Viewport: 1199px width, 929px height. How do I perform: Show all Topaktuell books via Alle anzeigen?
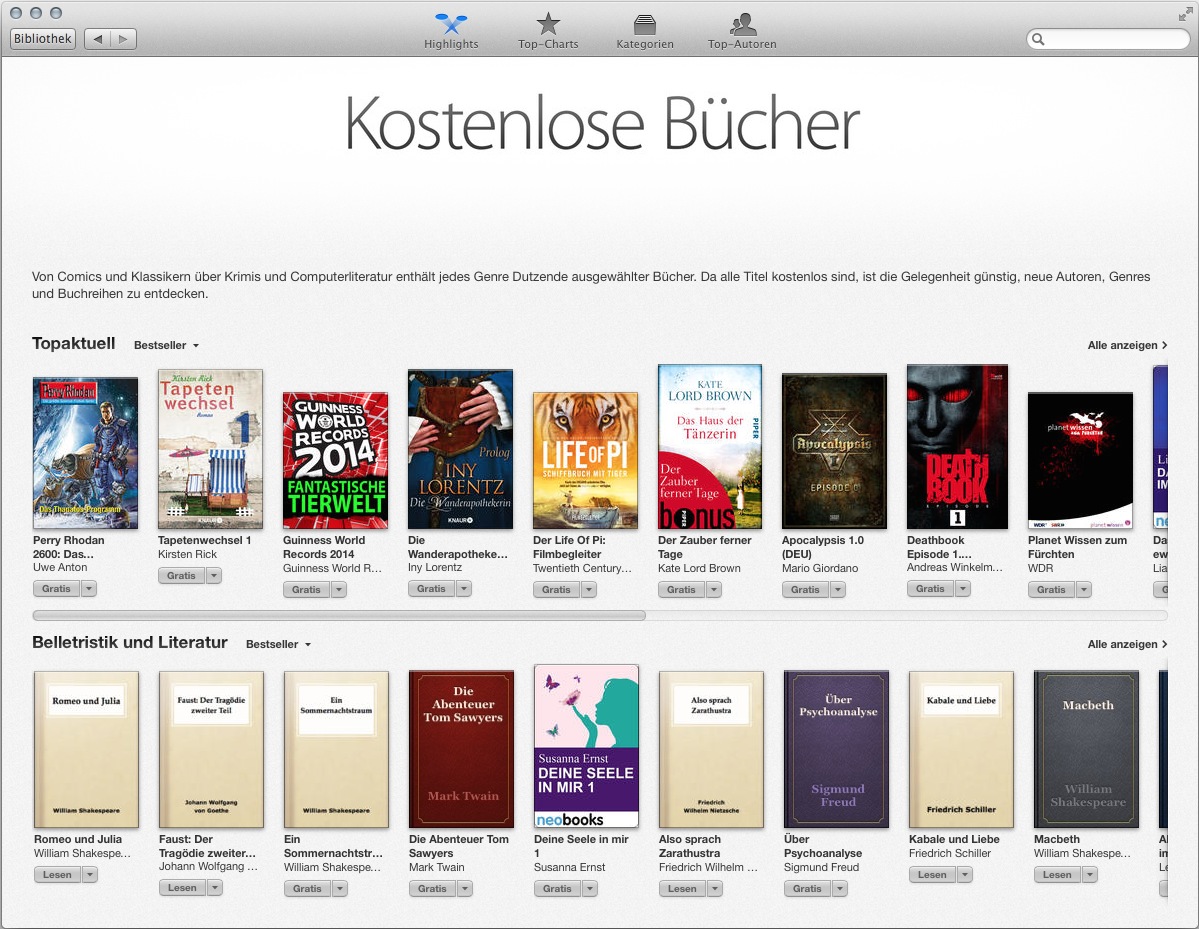[x=1127, y=346]
